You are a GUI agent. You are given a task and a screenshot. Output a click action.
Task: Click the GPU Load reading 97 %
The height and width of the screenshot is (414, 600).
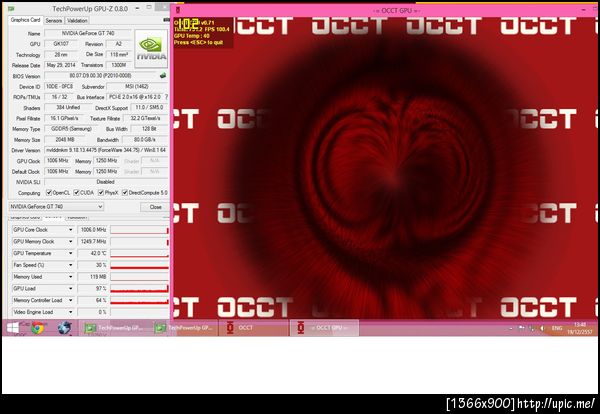click(93, 288)
